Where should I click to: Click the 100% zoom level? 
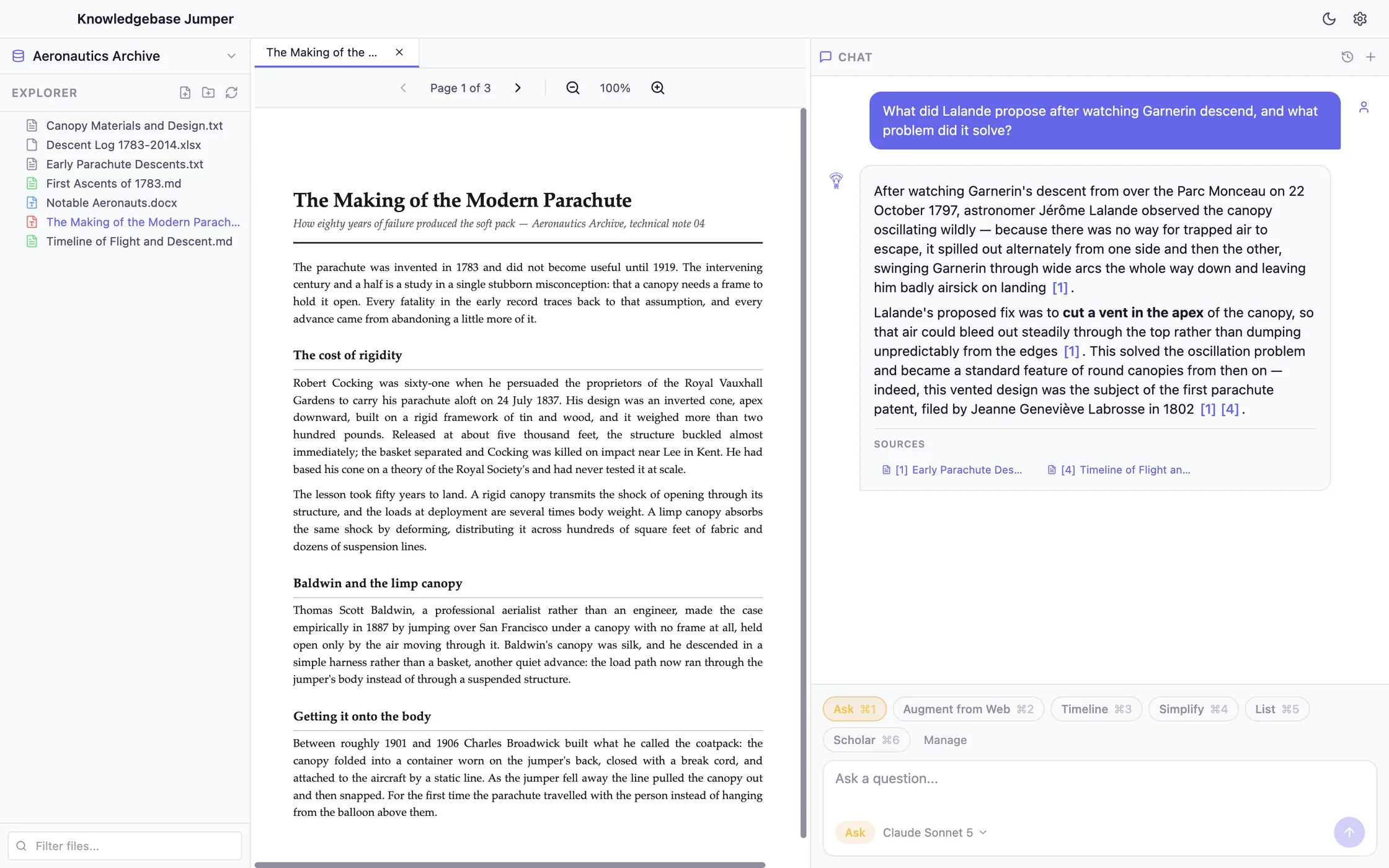point(615,88)
